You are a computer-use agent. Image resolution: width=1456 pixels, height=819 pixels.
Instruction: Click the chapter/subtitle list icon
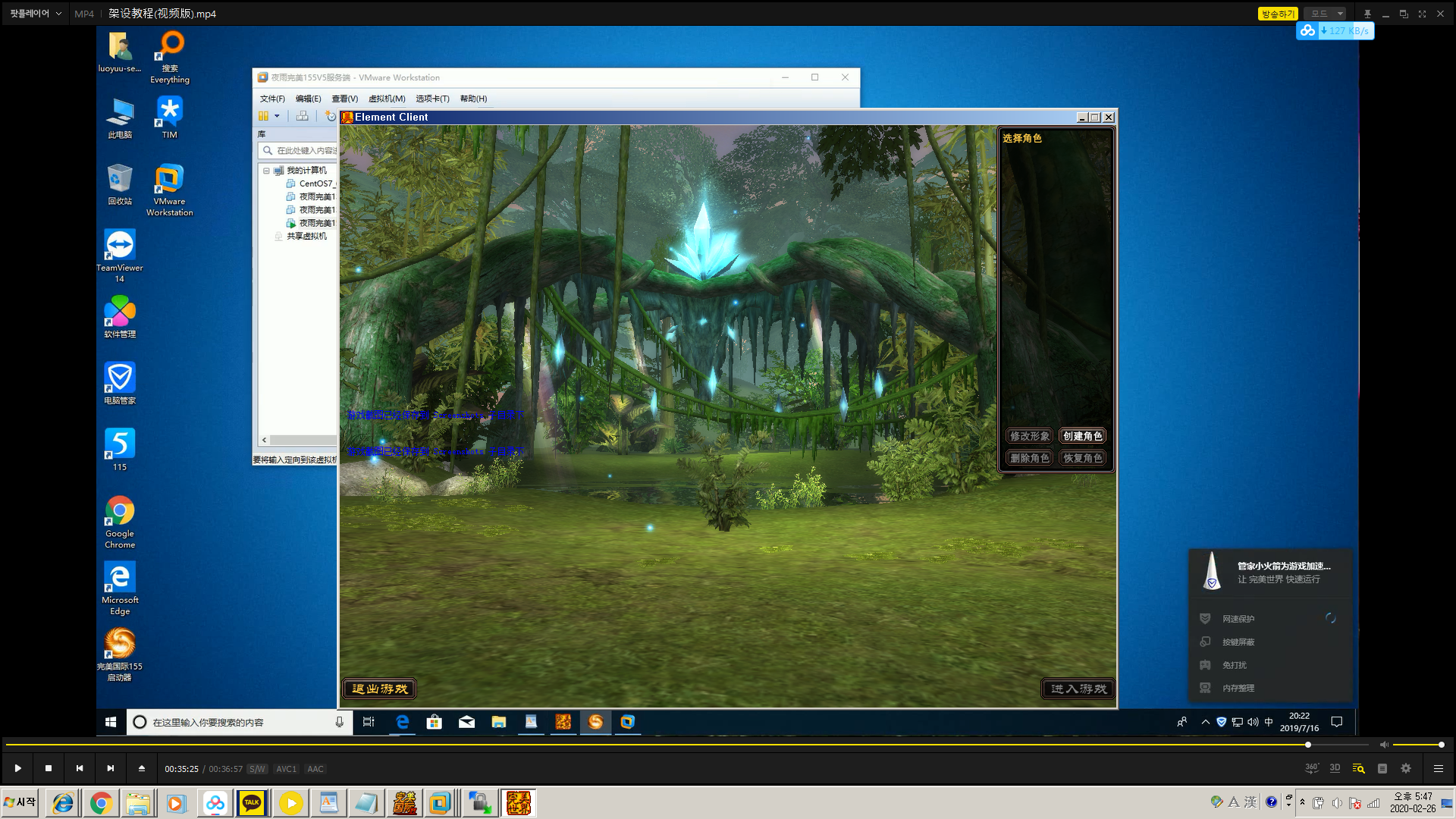tap(1382, 768)
